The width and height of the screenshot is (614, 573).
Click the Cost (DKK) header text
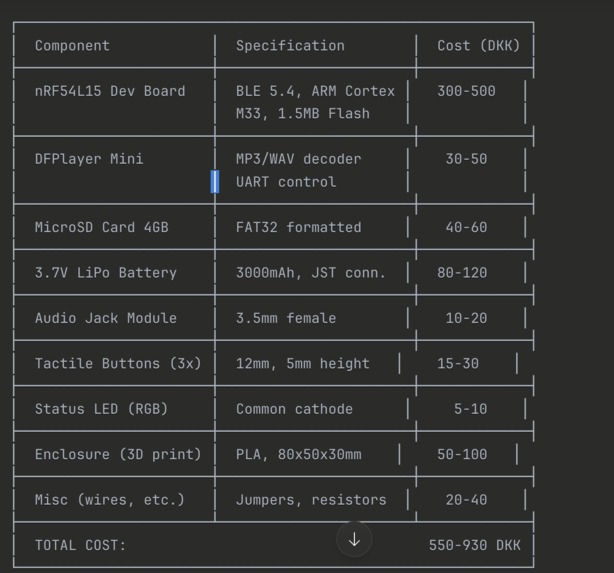point(479,45)
